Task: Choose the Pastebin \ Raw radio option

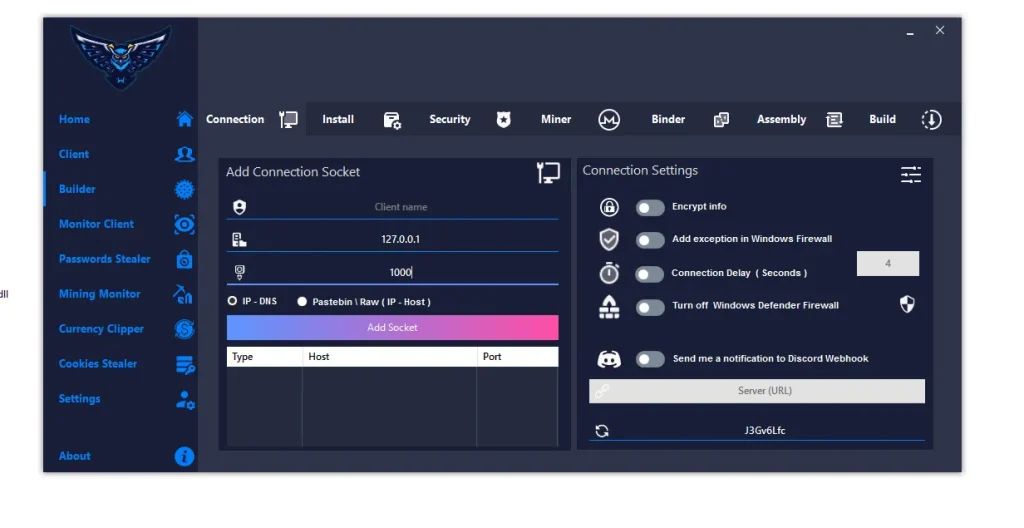Action: [x=302, y=301]
